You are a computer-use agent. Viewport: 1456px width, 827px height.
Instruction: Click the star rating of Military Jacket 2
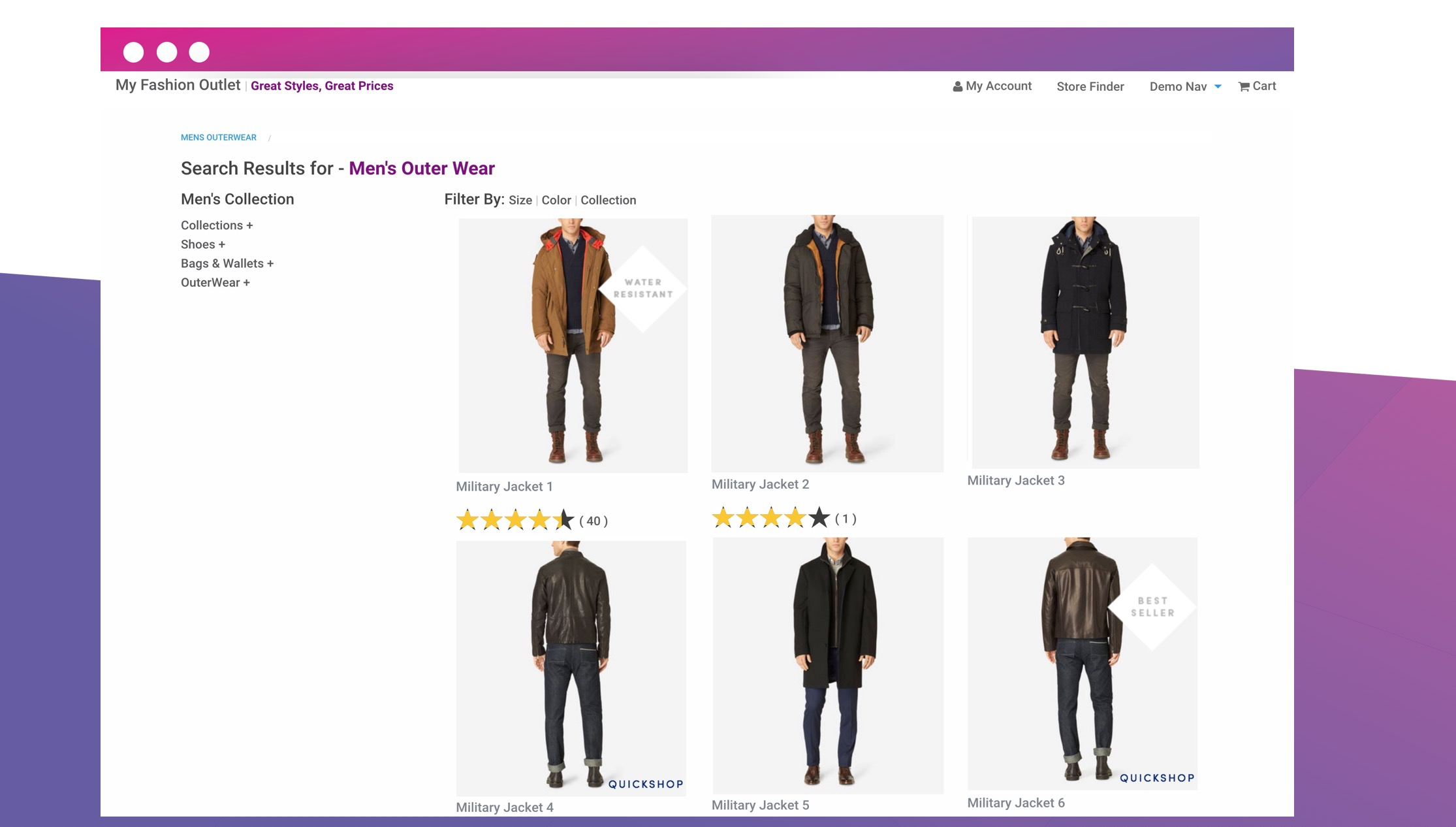click(x=771, y=518)
